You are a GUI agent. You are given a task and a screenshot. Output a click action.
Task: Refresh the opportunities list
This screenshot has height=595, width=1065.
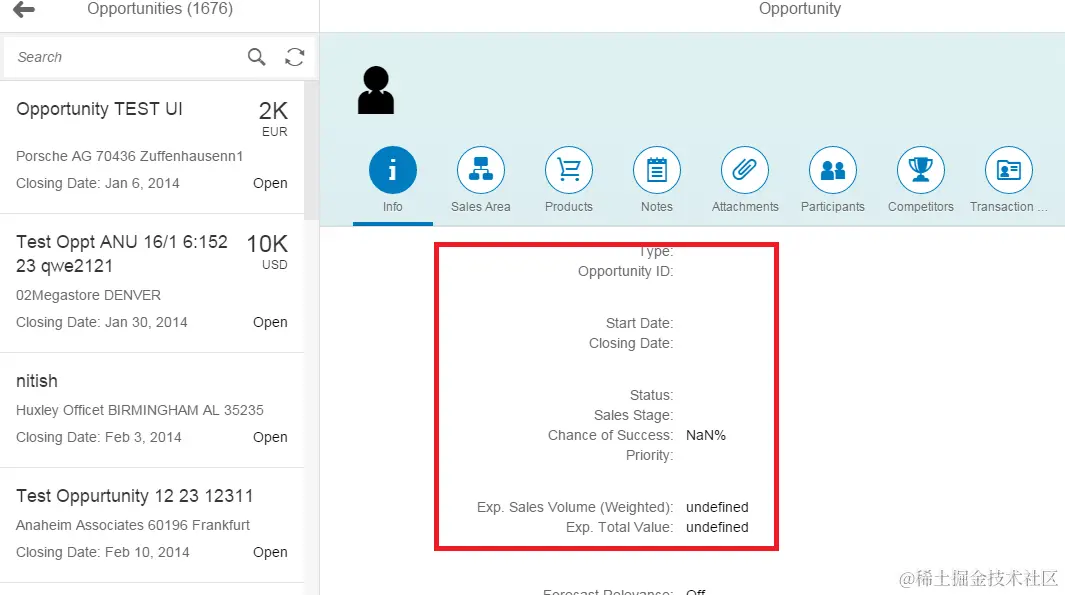click(295, 57)
